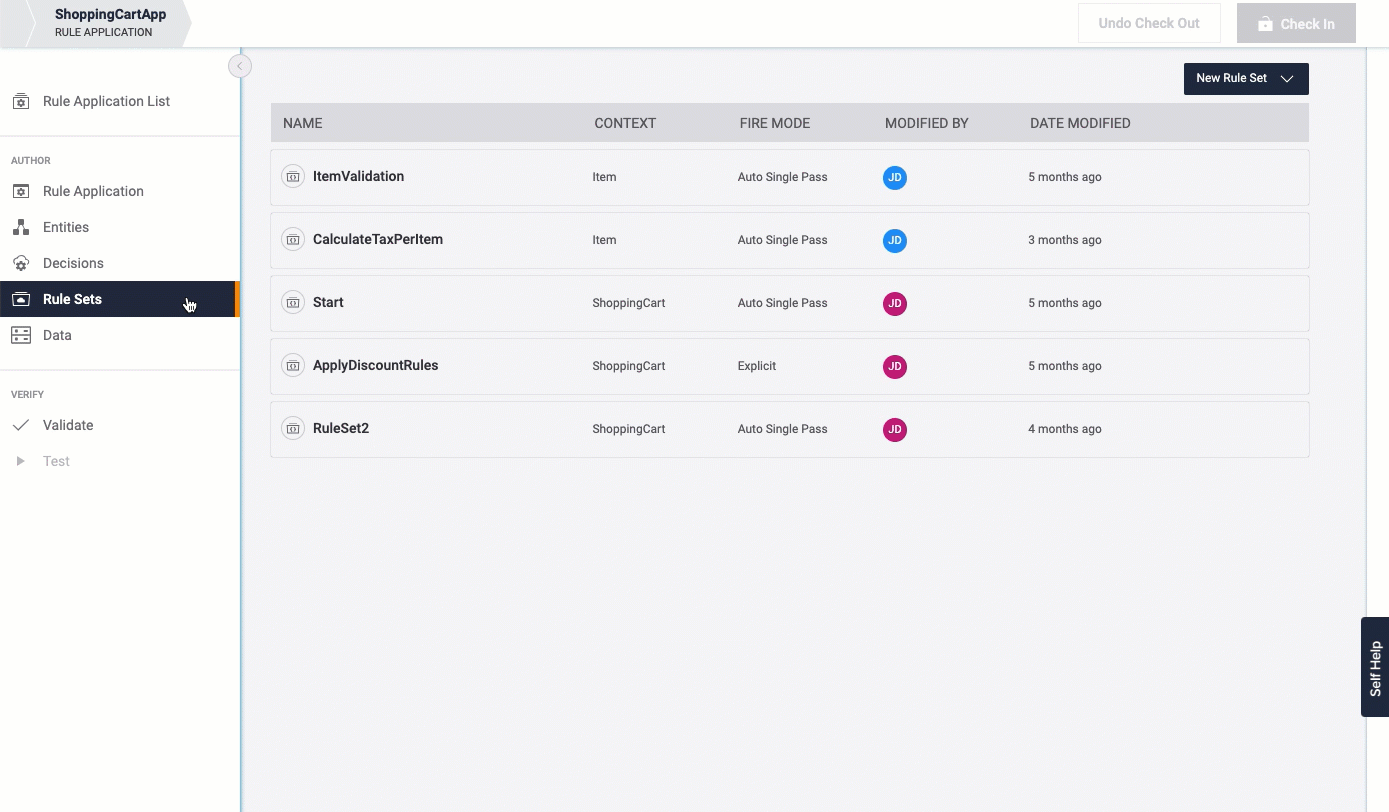The height and width of the screenshot is (812, 1389).
Task: Click the CalculateTaxPerItem rule set icon
Action: pos(292,240)
